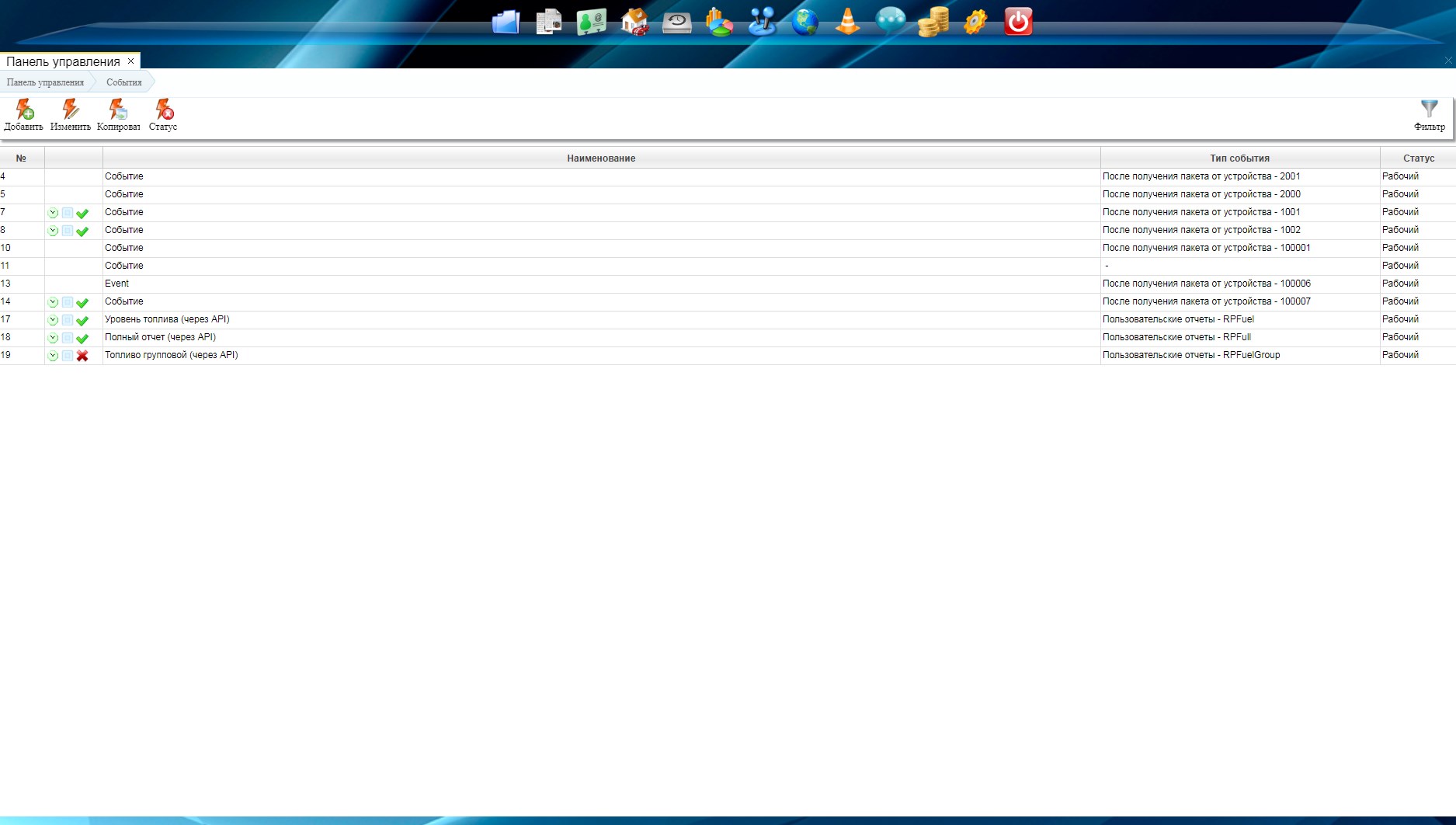This screenshot has width=1456, height=825.
Task: Click the red power button icon
Action: pos(1018,22)
